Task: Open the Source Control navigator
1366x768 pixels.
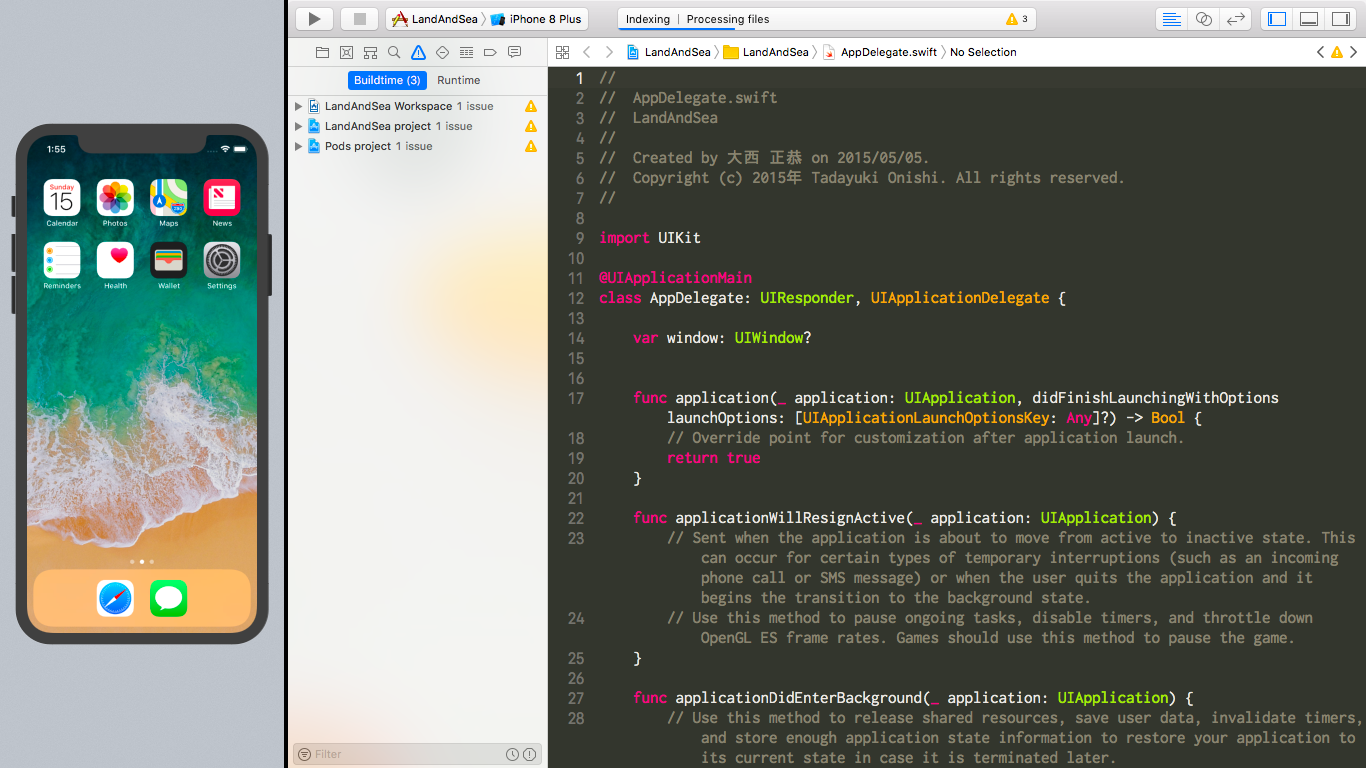Action: (x=346, y=52)
